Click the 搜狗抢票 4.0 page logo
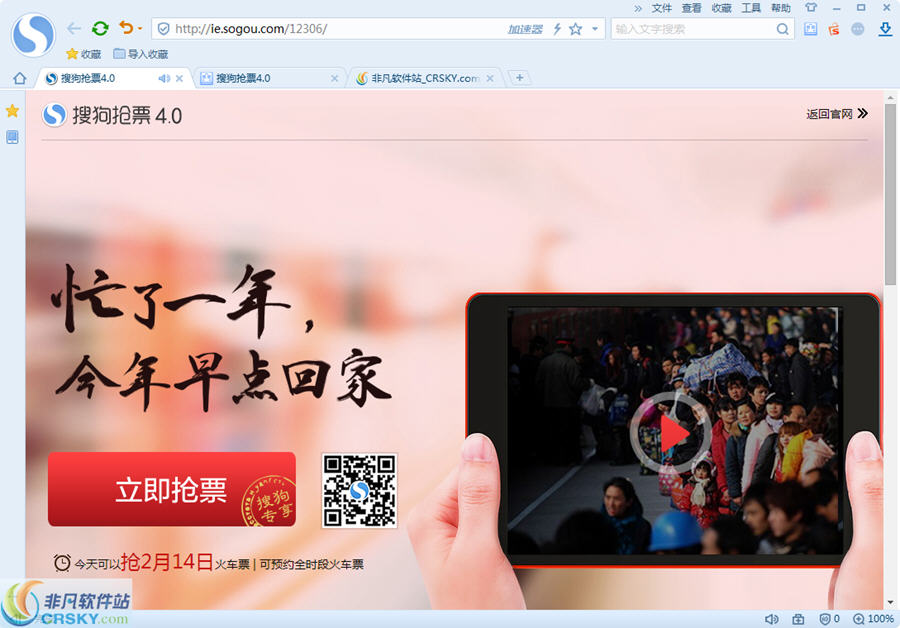The height and width of the screenshot is (628, 900). point(112,115)
